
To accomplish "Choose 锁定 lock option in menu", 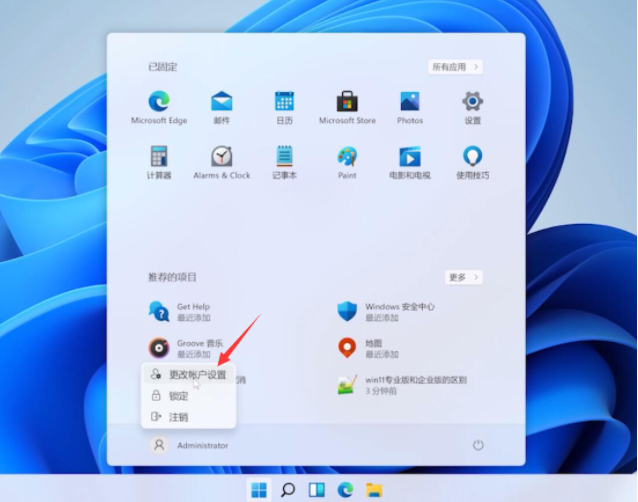I will coord(178,396).
